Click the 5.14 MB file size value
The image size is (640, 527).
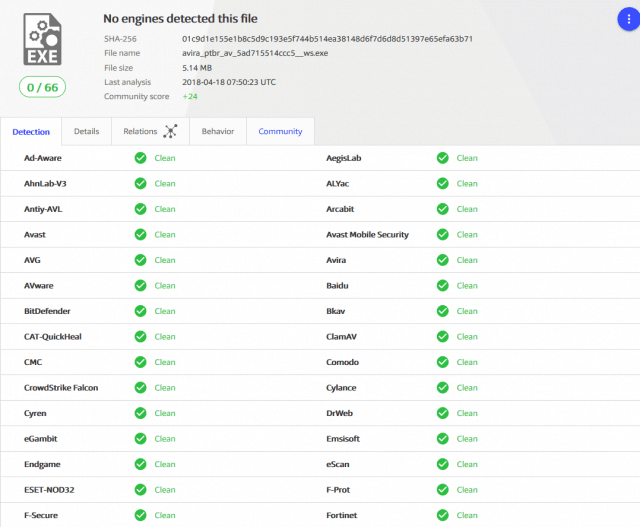point(197,68)
